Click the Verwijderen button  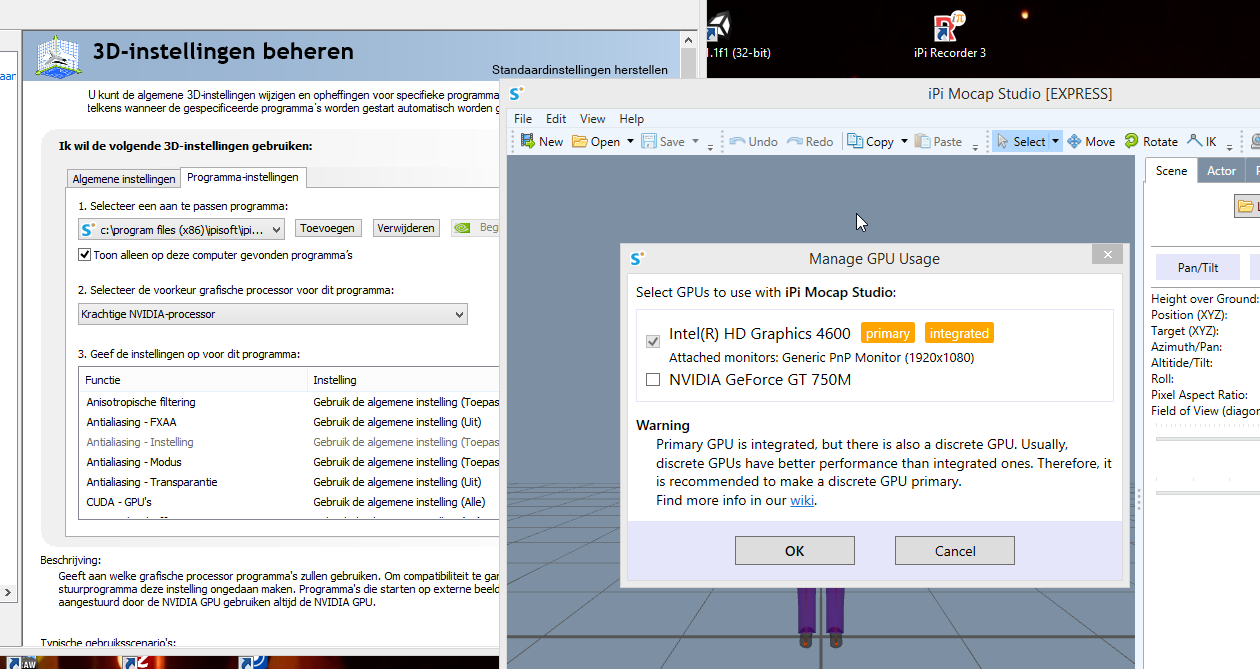coord(406,228)
